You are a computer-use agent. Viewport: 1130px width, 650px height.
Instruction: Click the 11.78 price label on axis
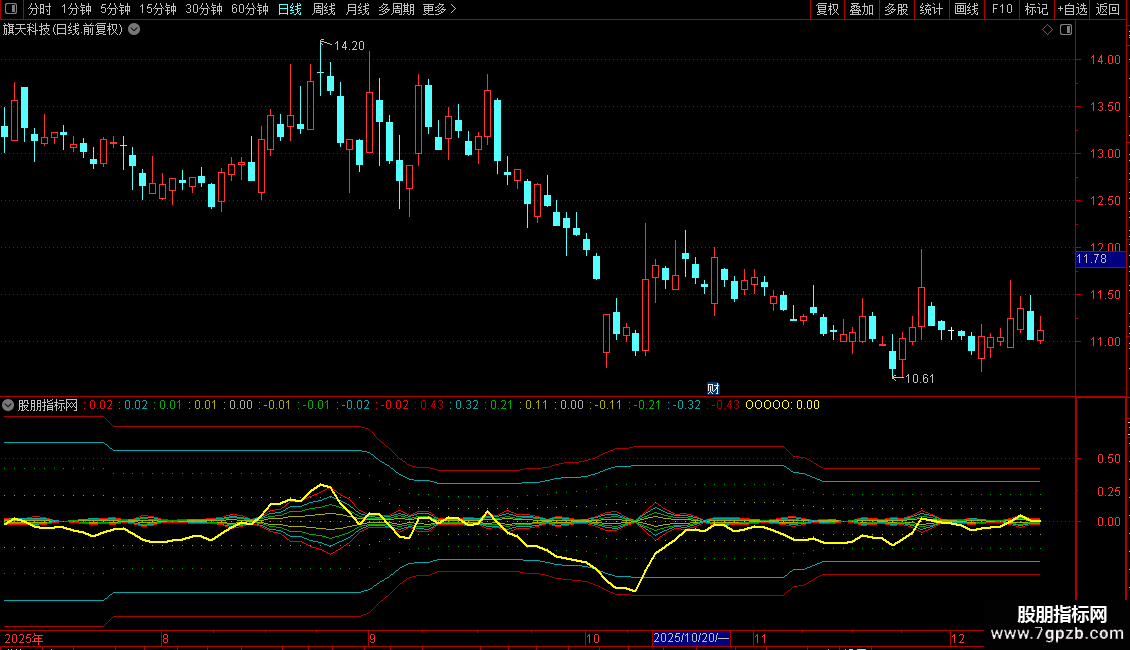(1091, 259)
